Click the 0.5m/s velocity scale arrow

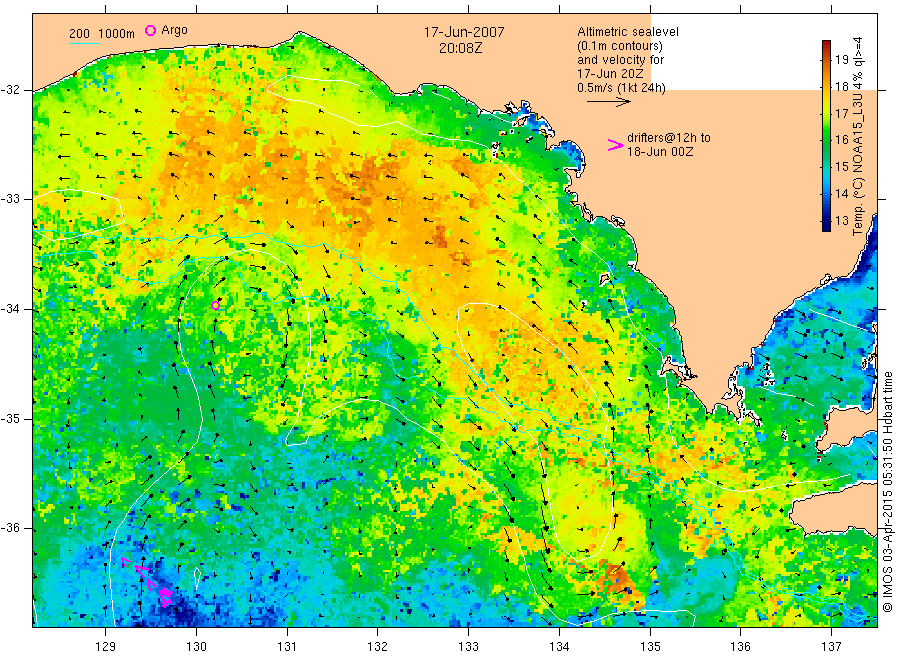tap(608, 102)
